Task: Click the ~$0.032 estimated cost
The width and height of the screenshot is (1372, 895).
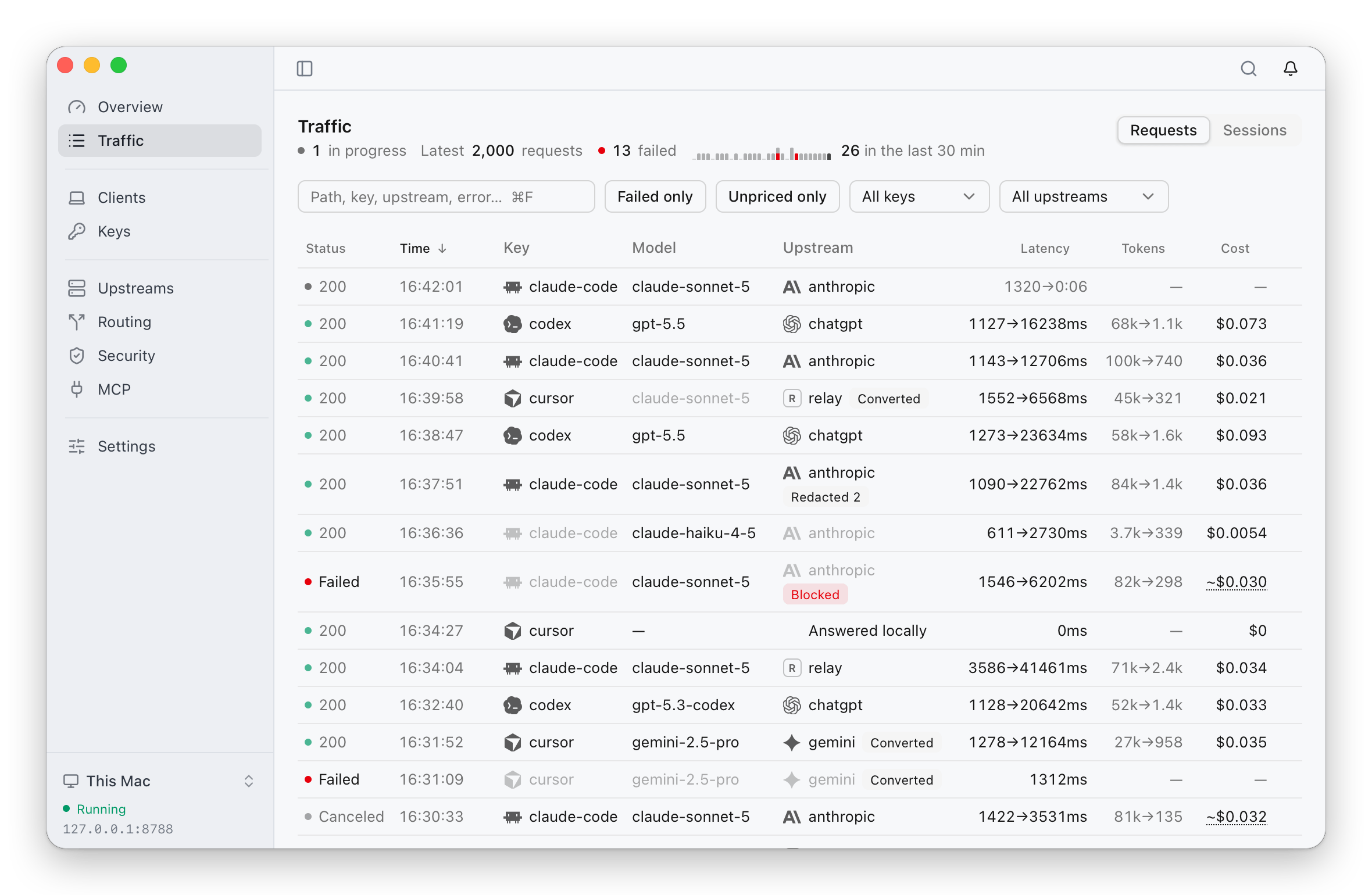Action: pos(1237,817)
